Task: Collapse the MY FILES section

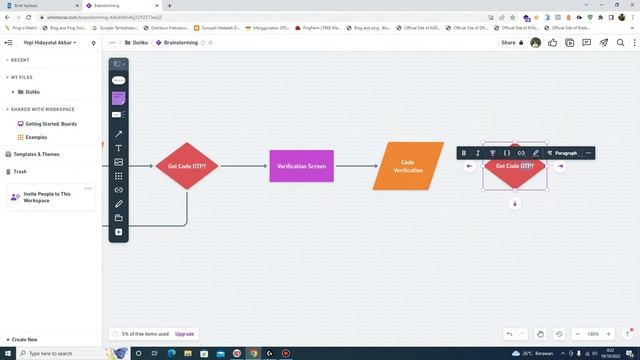Action: pos(19,77)
